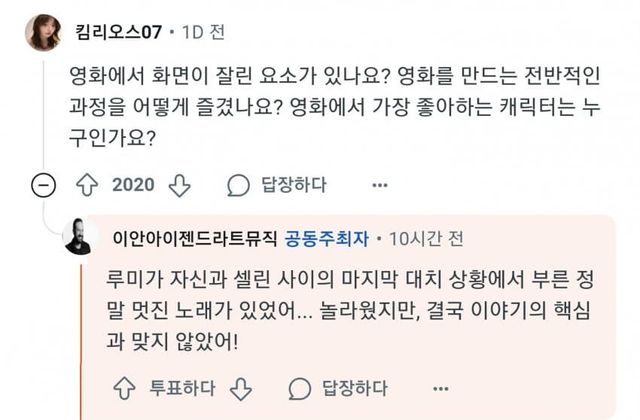Click the 공동주최자 co-host badge
The width and height of the screenshot is (640, 420).
point(329,239)
